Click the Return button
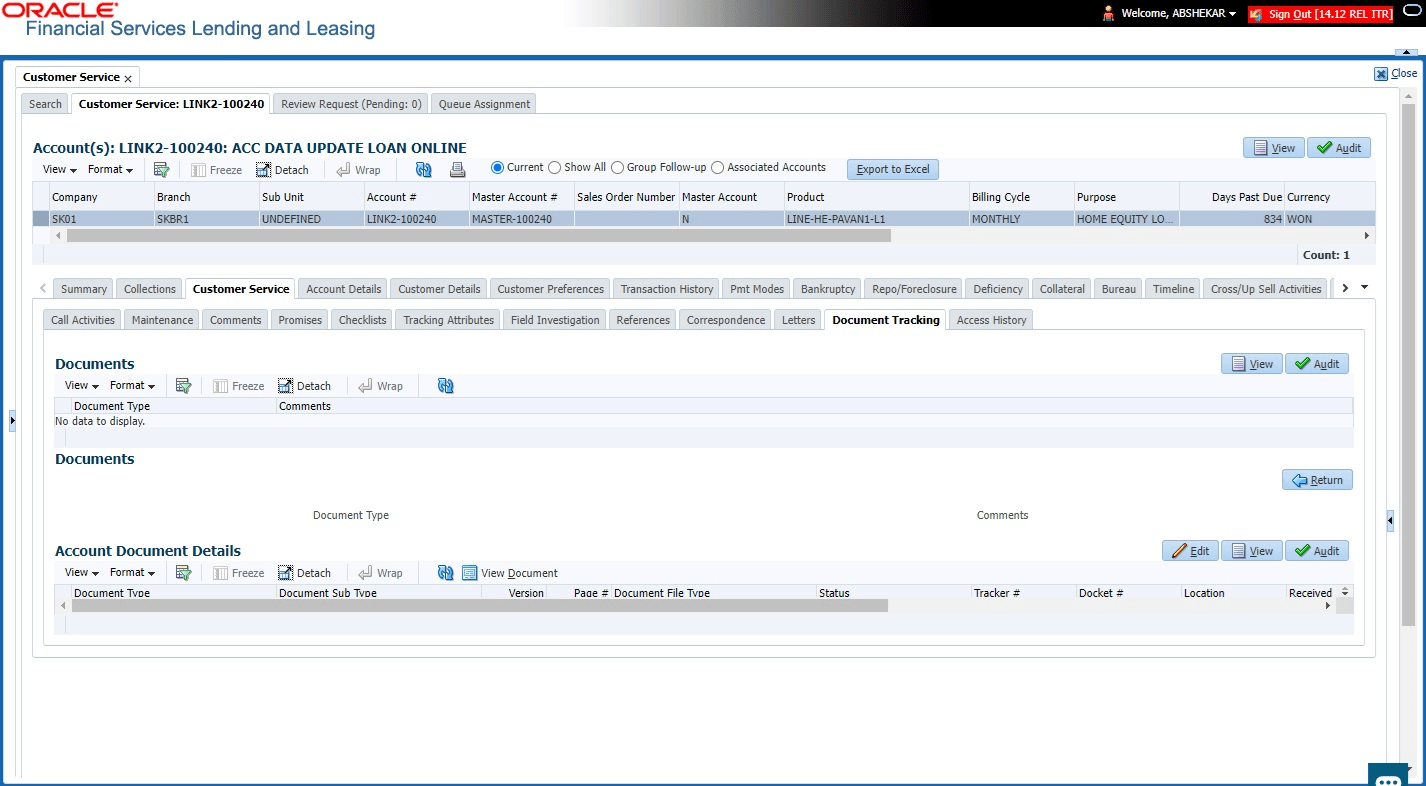This screenshot has width=1426, height=786. (x=1317, y=480)
